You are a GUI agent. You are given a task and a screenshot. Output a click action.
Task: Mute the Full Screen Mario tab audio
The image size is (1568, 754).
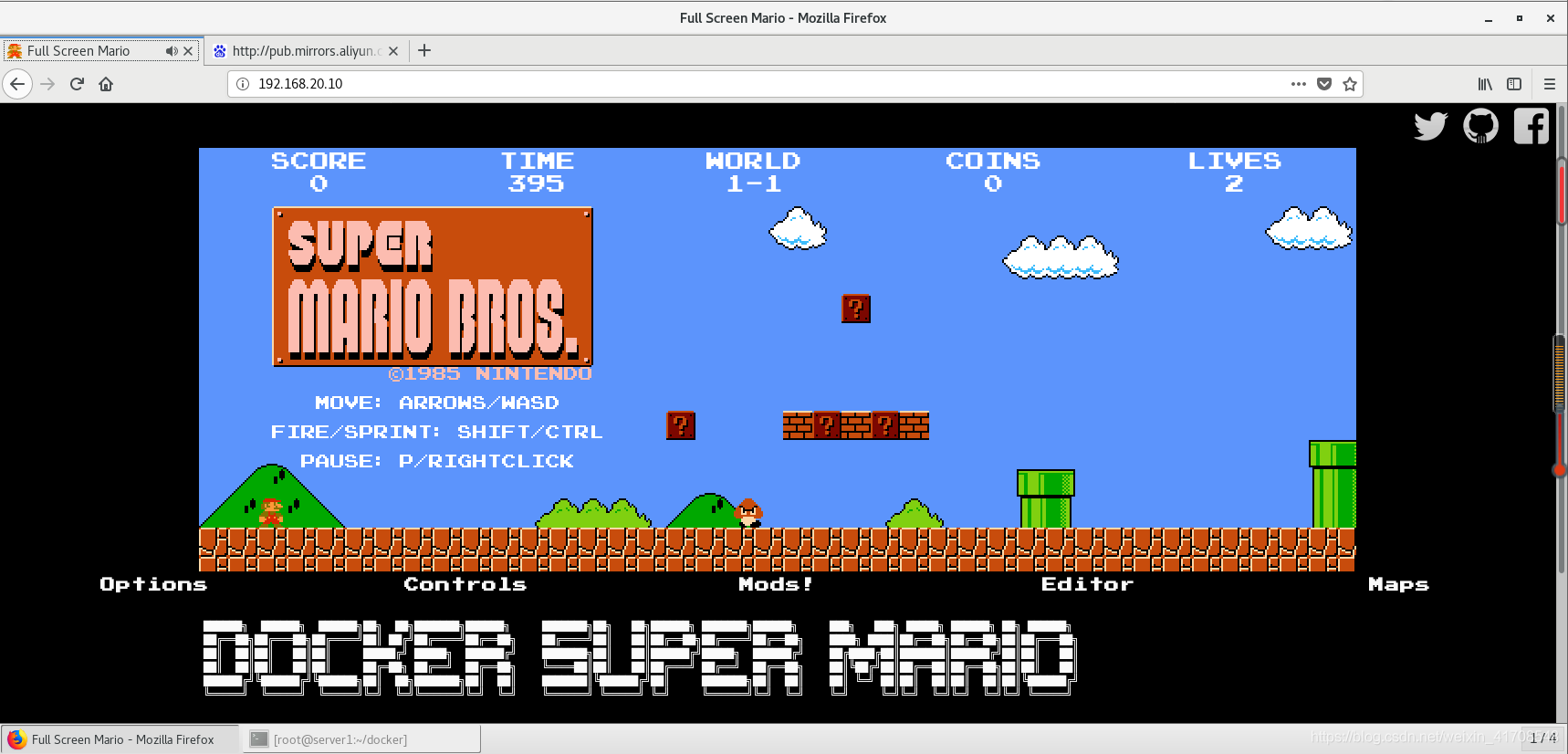(171, 51)
